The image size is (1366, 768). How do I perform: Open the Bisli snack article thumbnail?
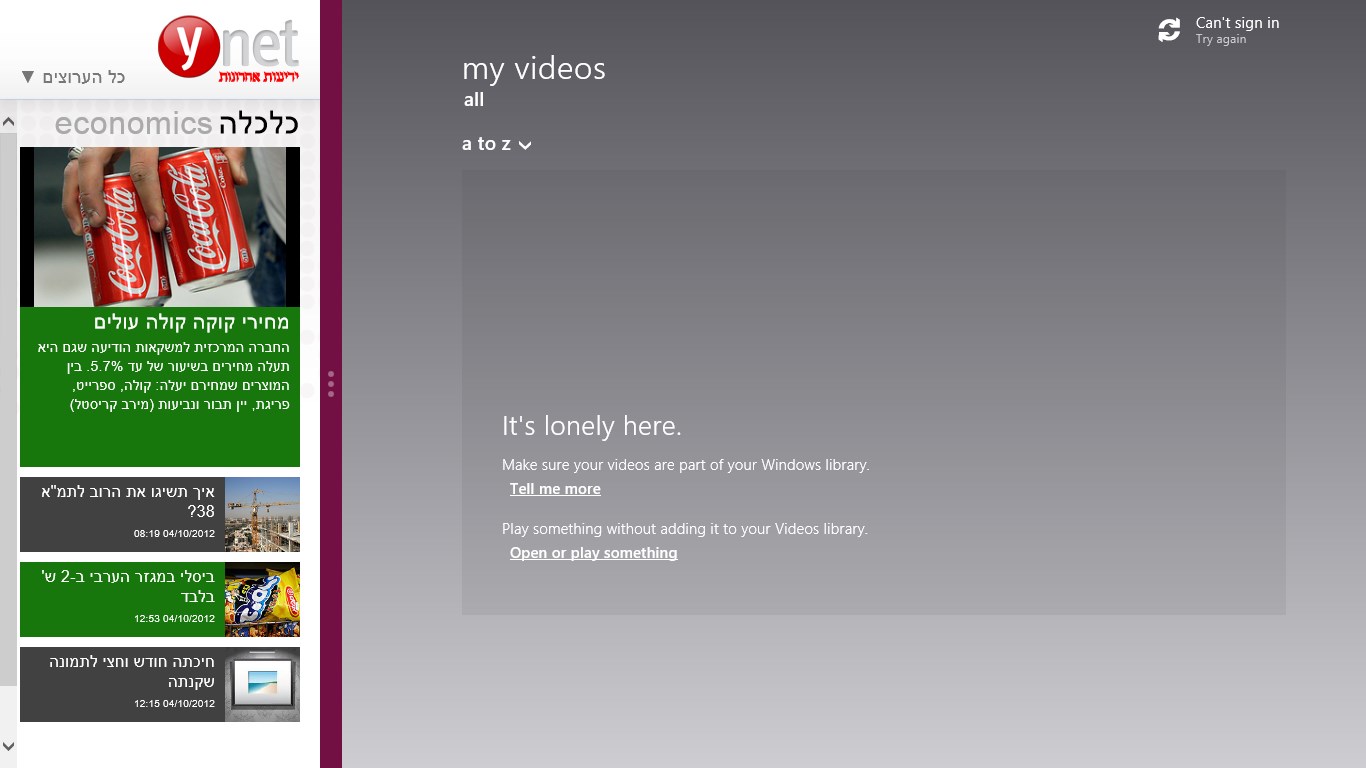(262, 599)
